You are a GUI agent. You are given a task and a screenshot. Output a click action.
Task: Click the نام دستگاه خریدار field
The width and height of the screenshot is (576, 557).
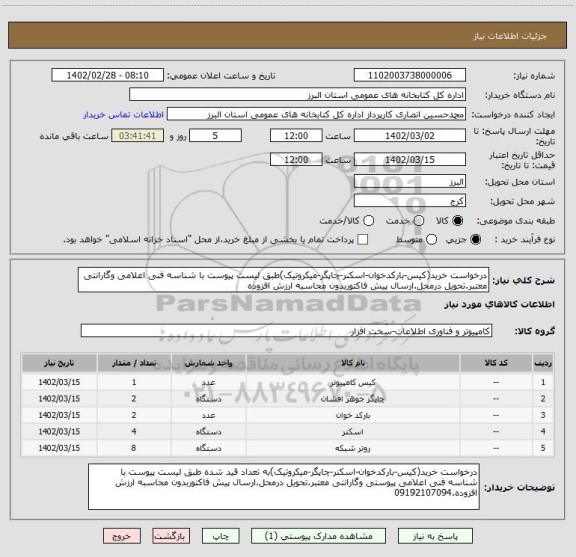tap(298, 95)
